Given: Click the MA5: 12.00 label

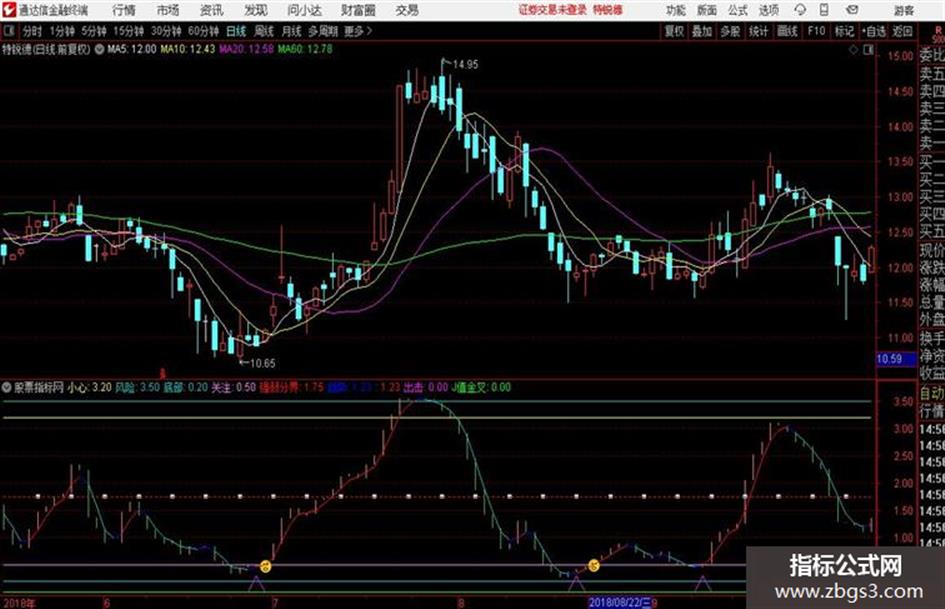Looking at the screenshot, I should 131,49.
